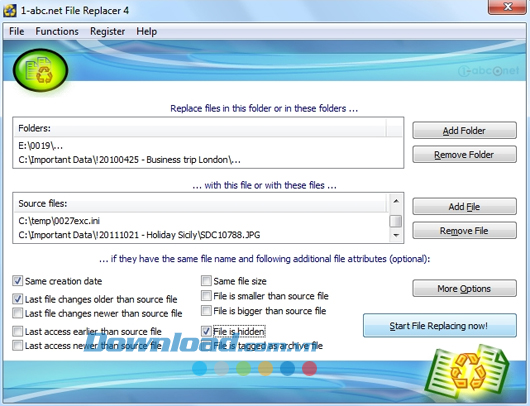Image resolution: width=530 pixels, height=406 pixels.
Task: Uncheck Same creation date
Action: pyautogui.click(x=18, y=281)
